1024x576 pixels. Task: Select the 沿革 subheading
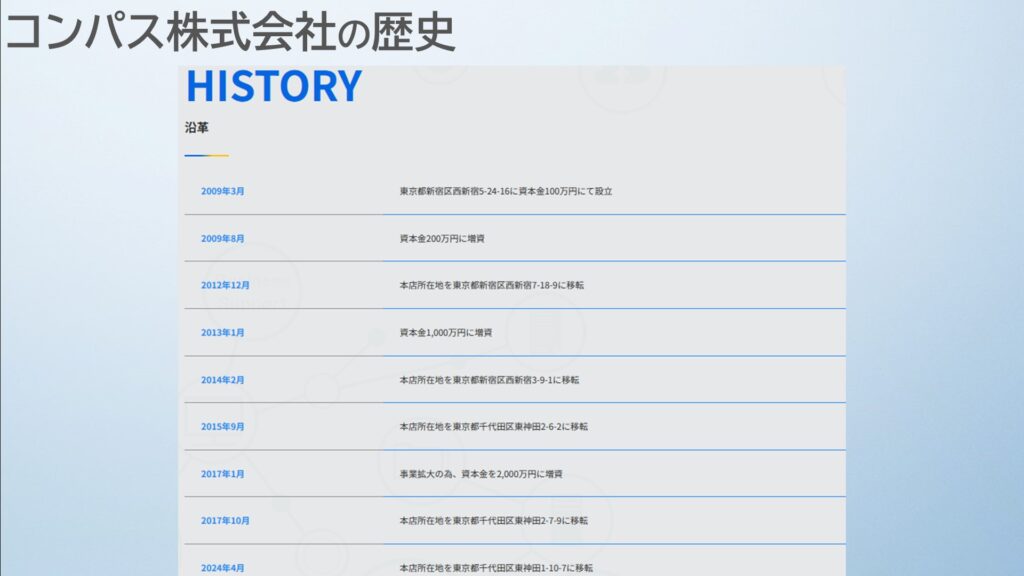click(x=196, y=128)
